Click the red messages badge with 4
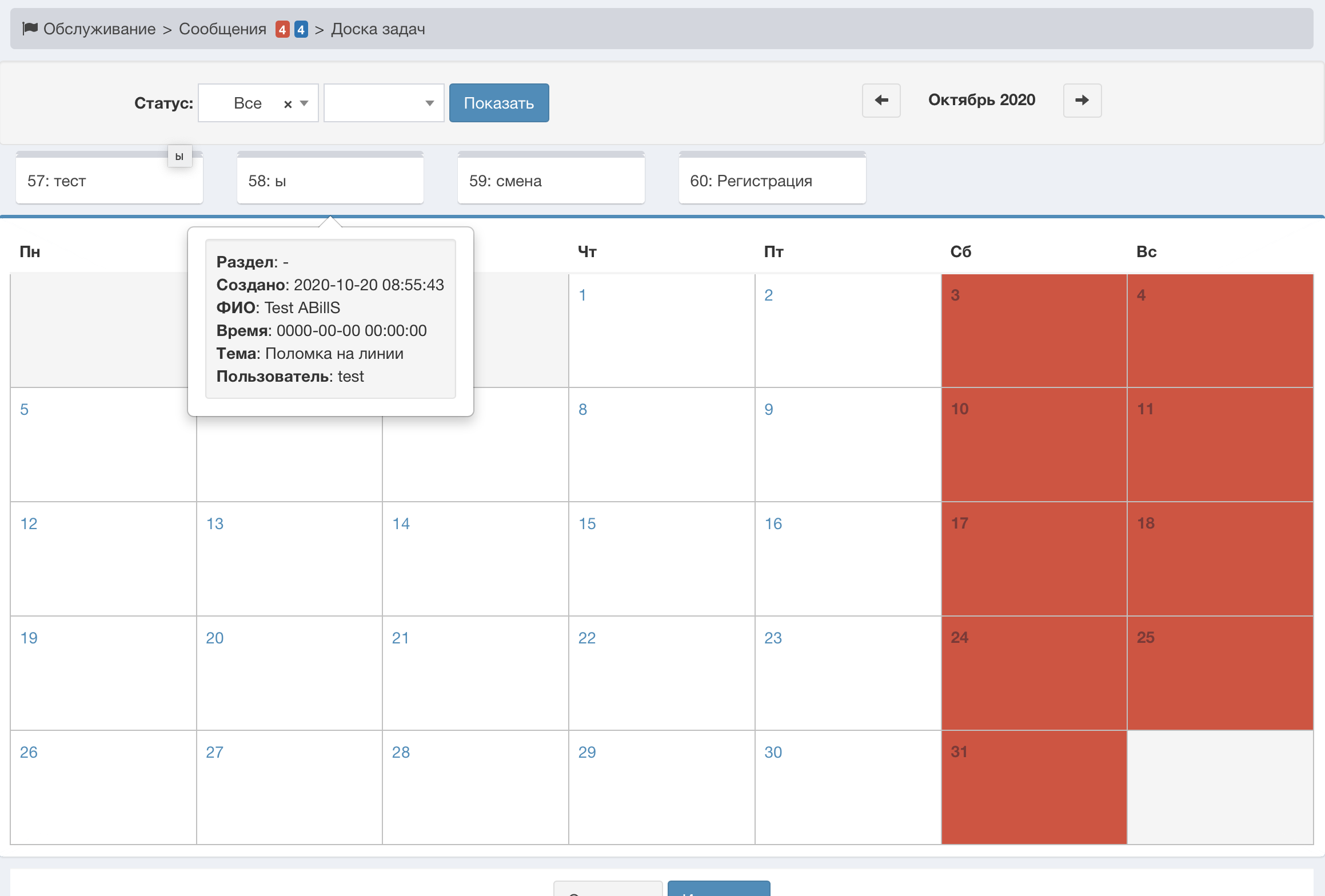Image resolution: width=1325 pixels, height=896 pixels. click(x=282, y=29)
